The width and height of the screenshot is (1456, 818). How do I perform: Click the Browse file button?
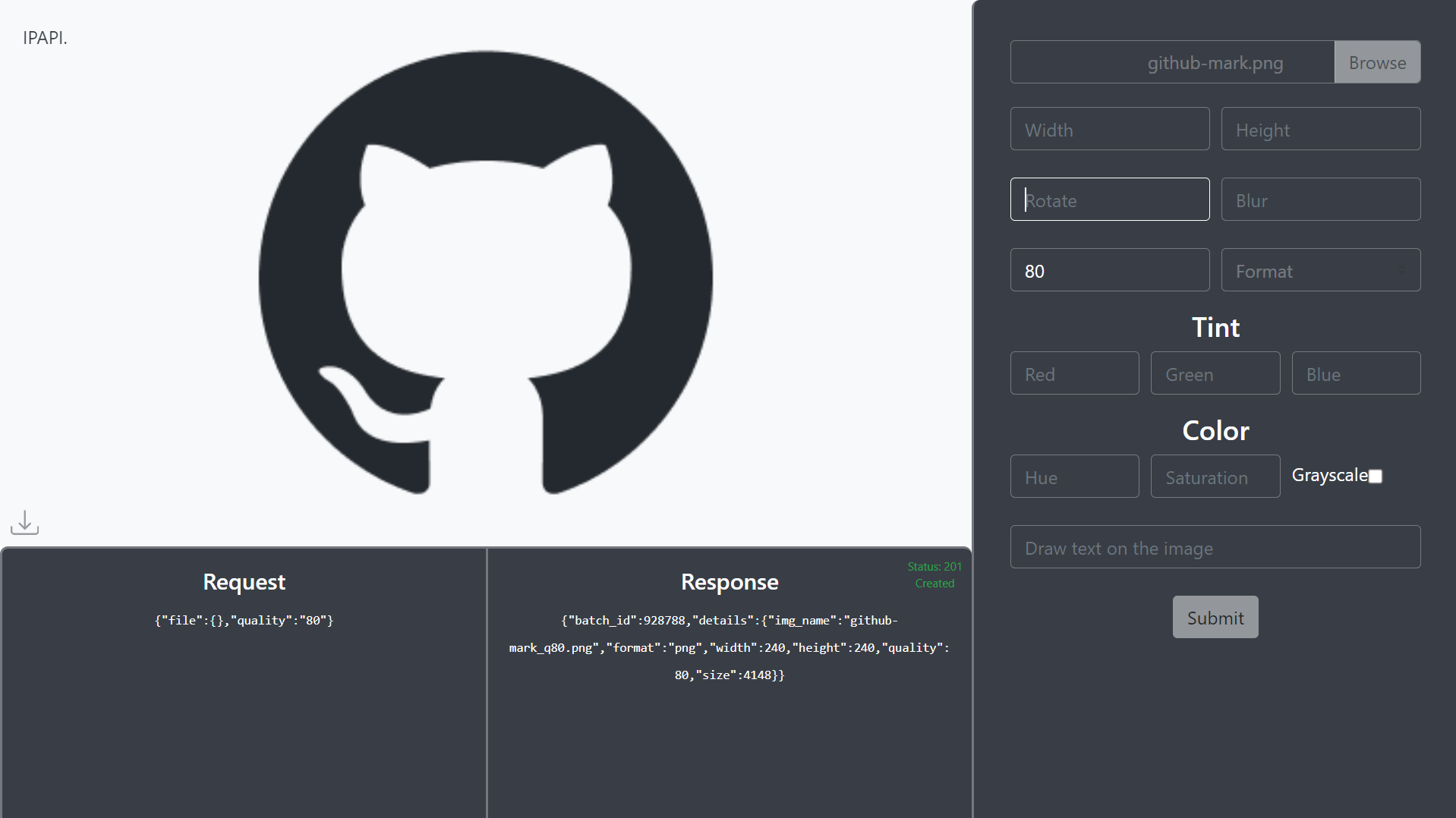click(x=1376, y=62)
